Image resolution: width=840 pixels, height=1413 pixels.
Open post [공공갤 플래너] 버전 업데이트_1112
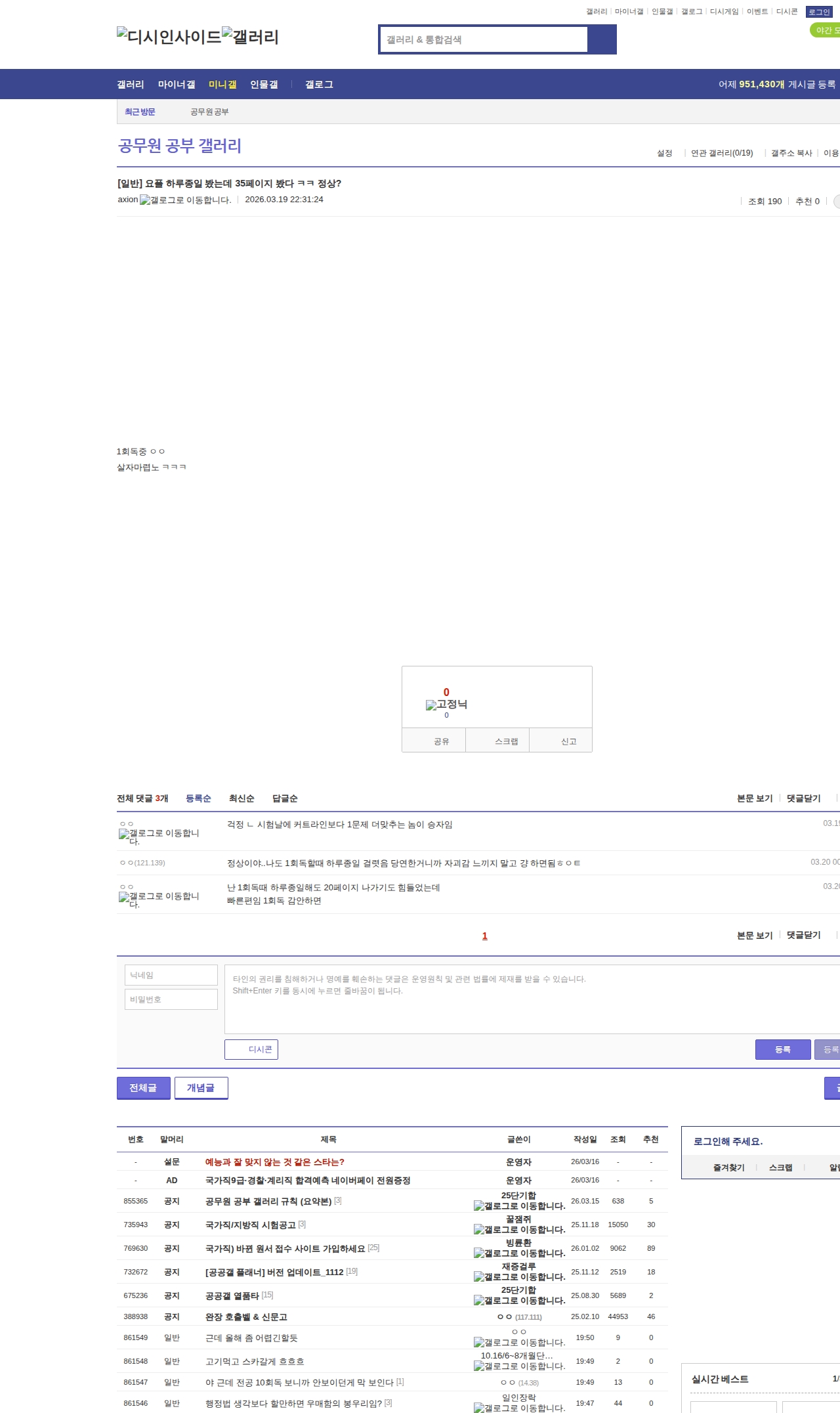point(274,1272)
